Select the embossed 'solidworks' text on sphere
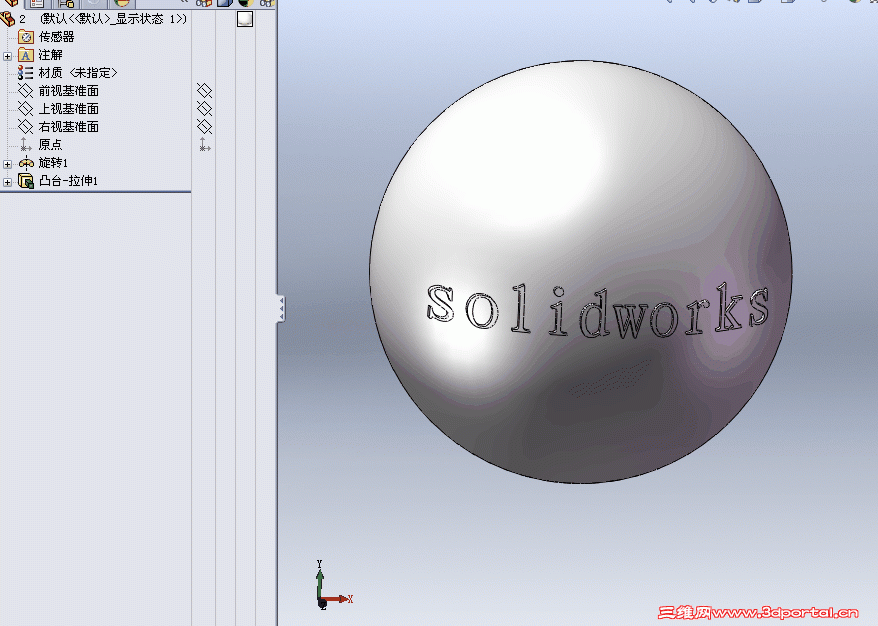The image size is (878, 626). pyautogui.click(x=598, y=310)
